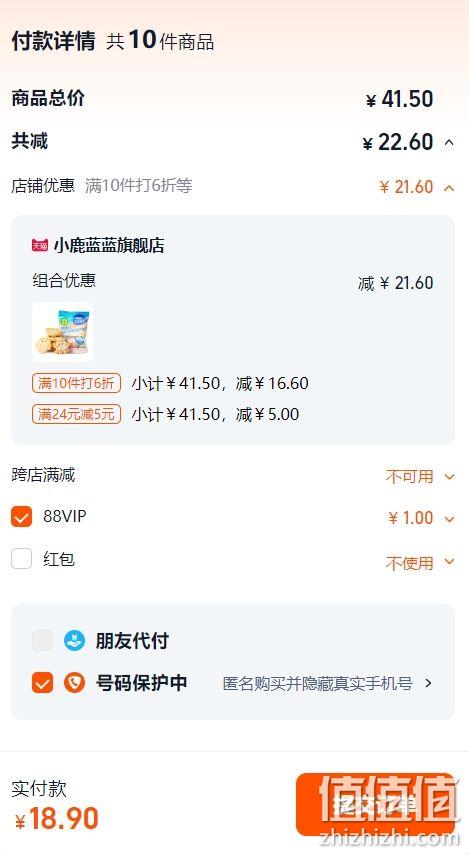Enable the 红包 checkbox
The image size is (469, 855).
tap(22, 559)
